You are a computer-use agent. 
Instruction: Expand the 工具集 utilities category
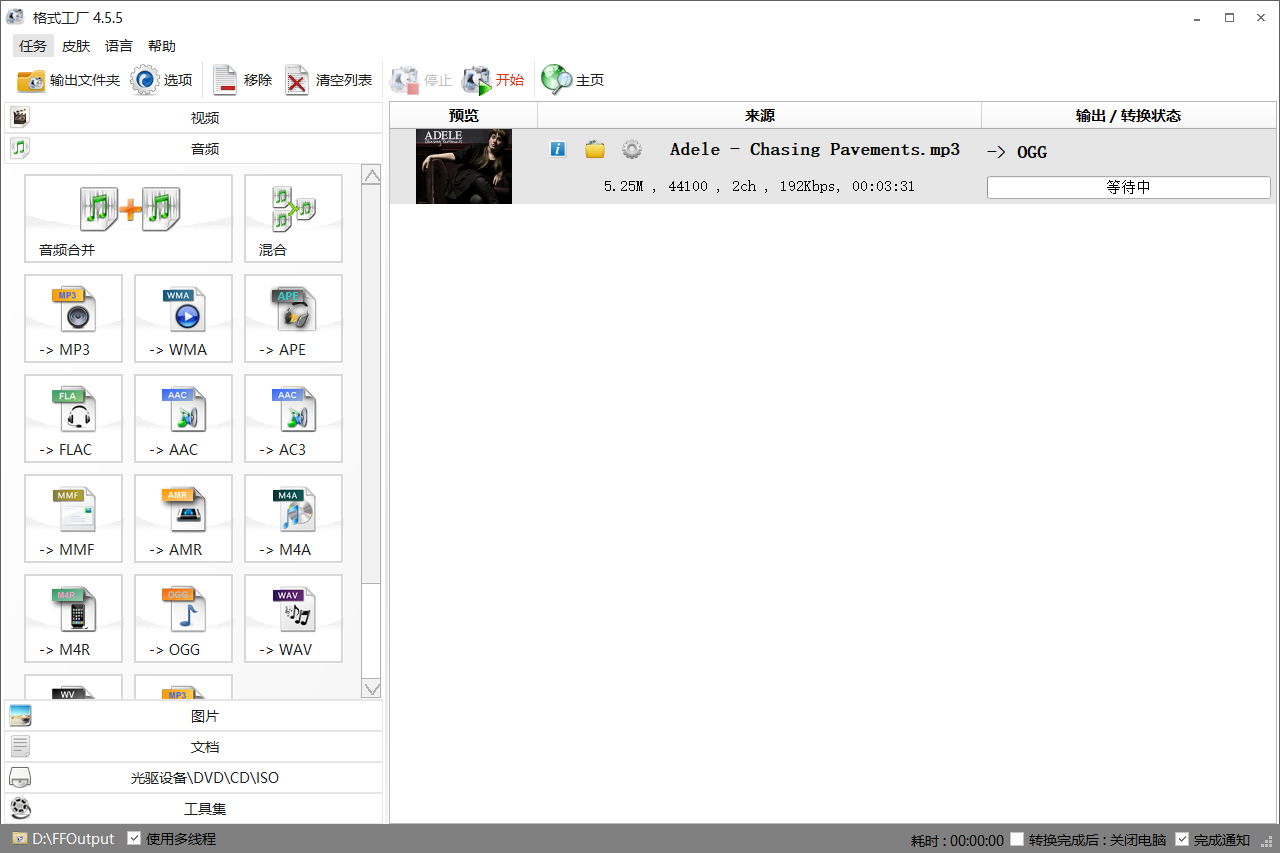tap(194, 809)
